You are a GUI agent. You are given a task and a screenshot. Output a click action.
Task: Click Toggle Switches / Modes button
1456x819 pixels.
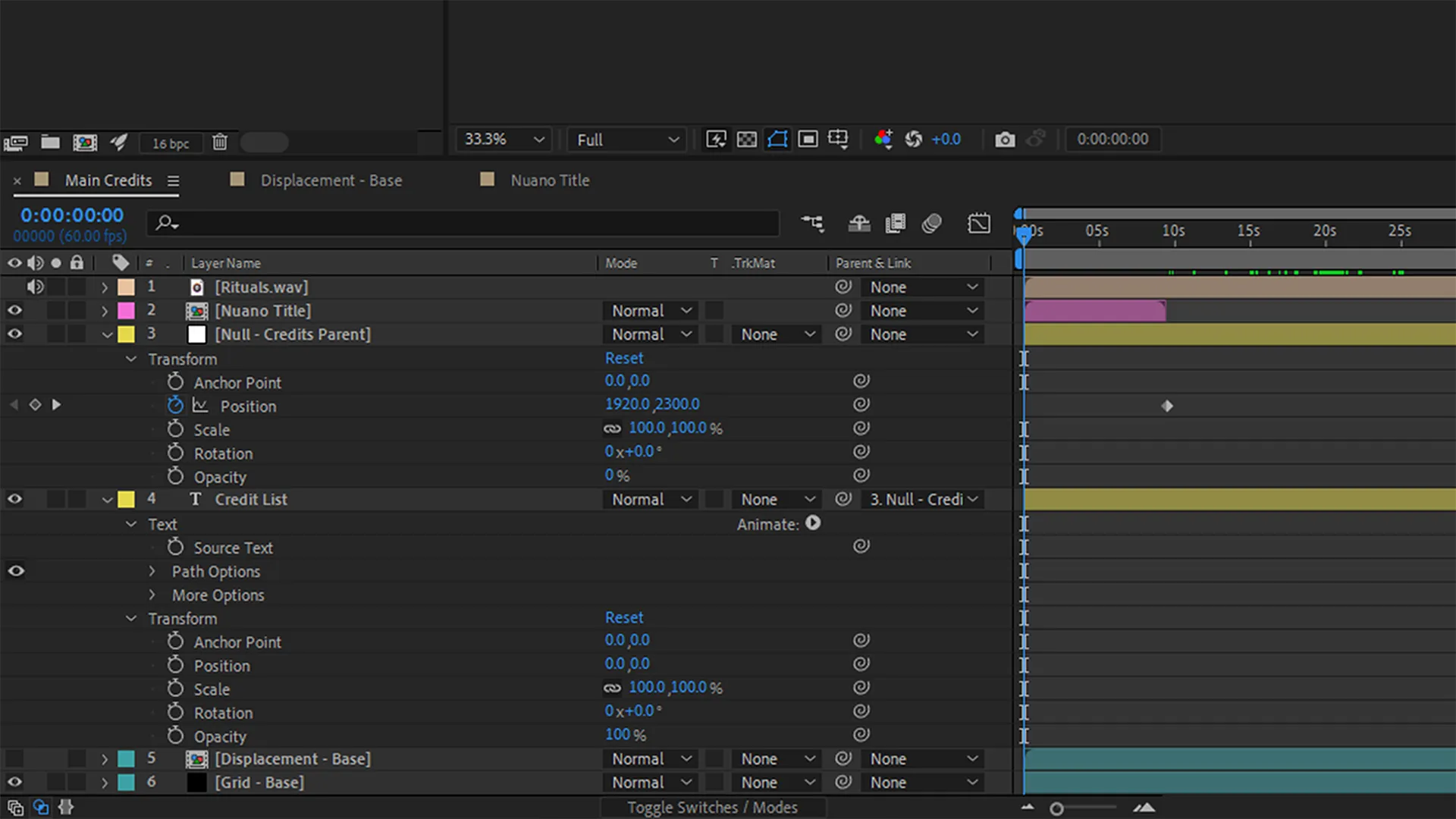pyautogui.click(x=712, y=808)
